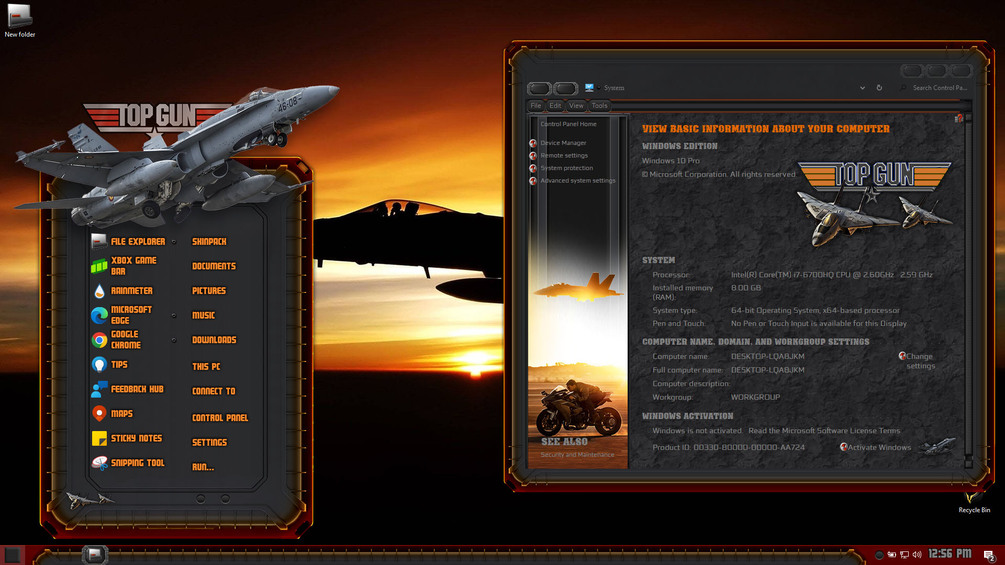Expand the address bar history dropdown
Screen dimensions: 1005x565
click(863, 88)
